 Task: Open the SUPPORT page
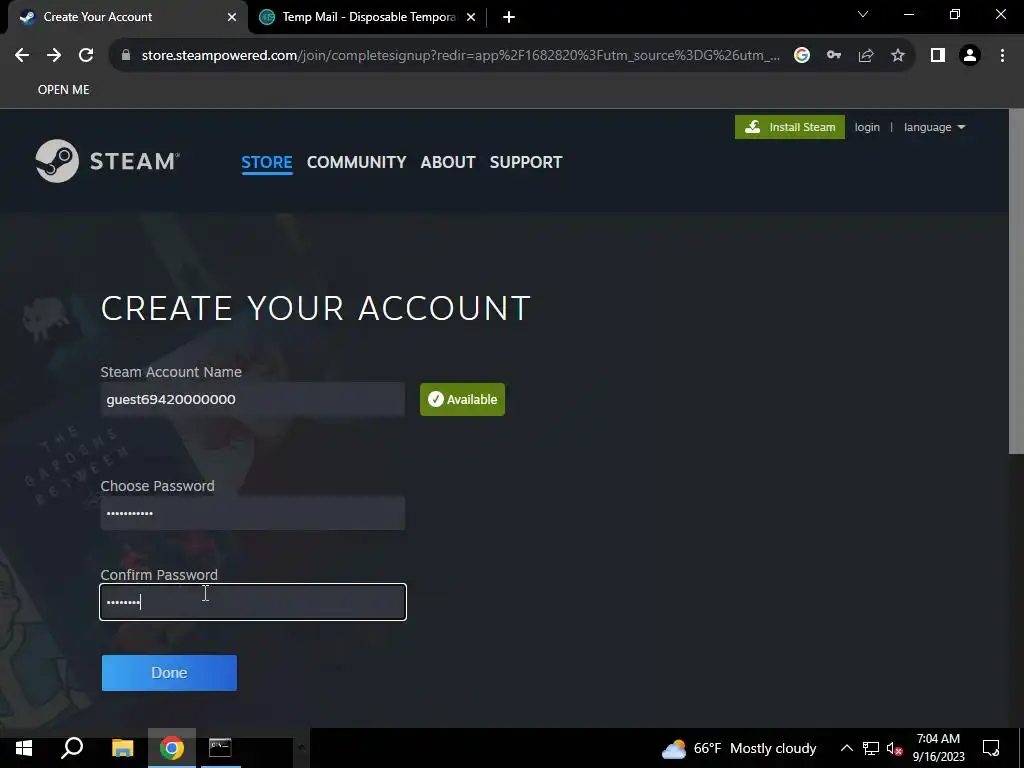click(x=526, y=162)
